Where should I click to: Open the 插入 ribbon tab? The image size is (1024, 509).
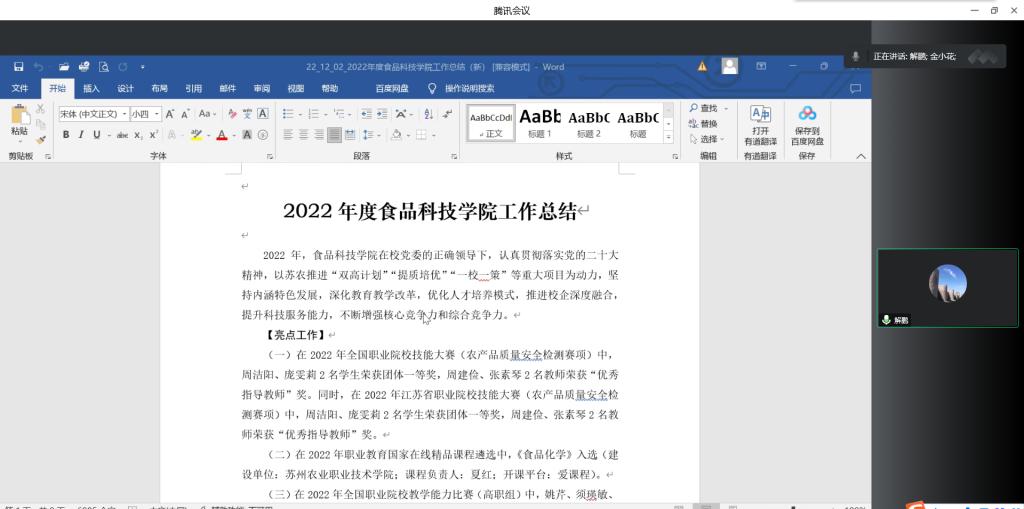point(91,88)
